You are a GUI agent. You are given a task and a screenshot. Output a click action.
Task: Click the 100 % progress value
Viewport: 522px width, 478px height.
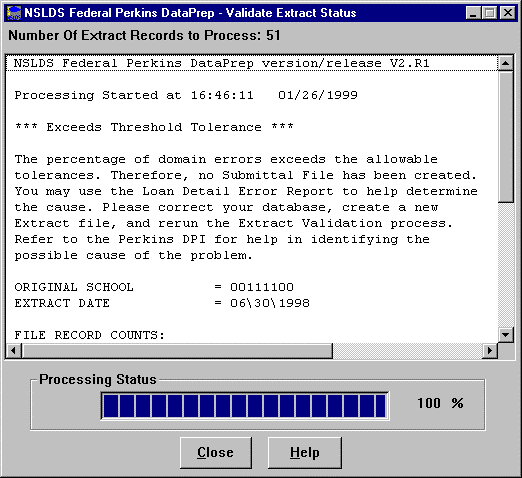coord(440,403)
